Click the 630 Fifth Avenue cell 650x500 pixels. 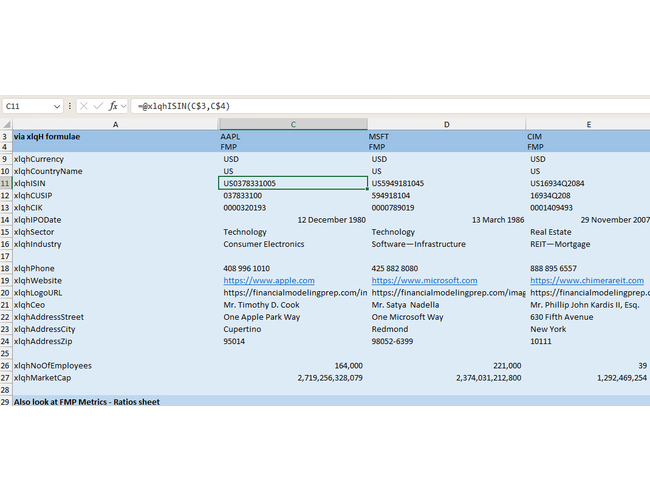coord(588,317)
